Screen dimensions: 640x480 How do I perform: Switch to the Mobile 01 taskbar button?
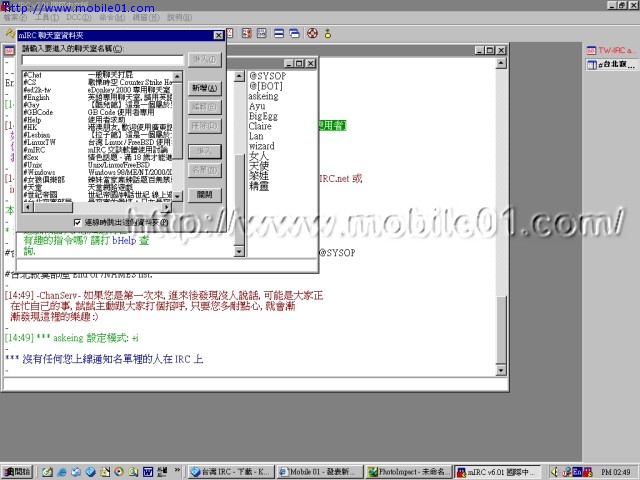(319, 472)
